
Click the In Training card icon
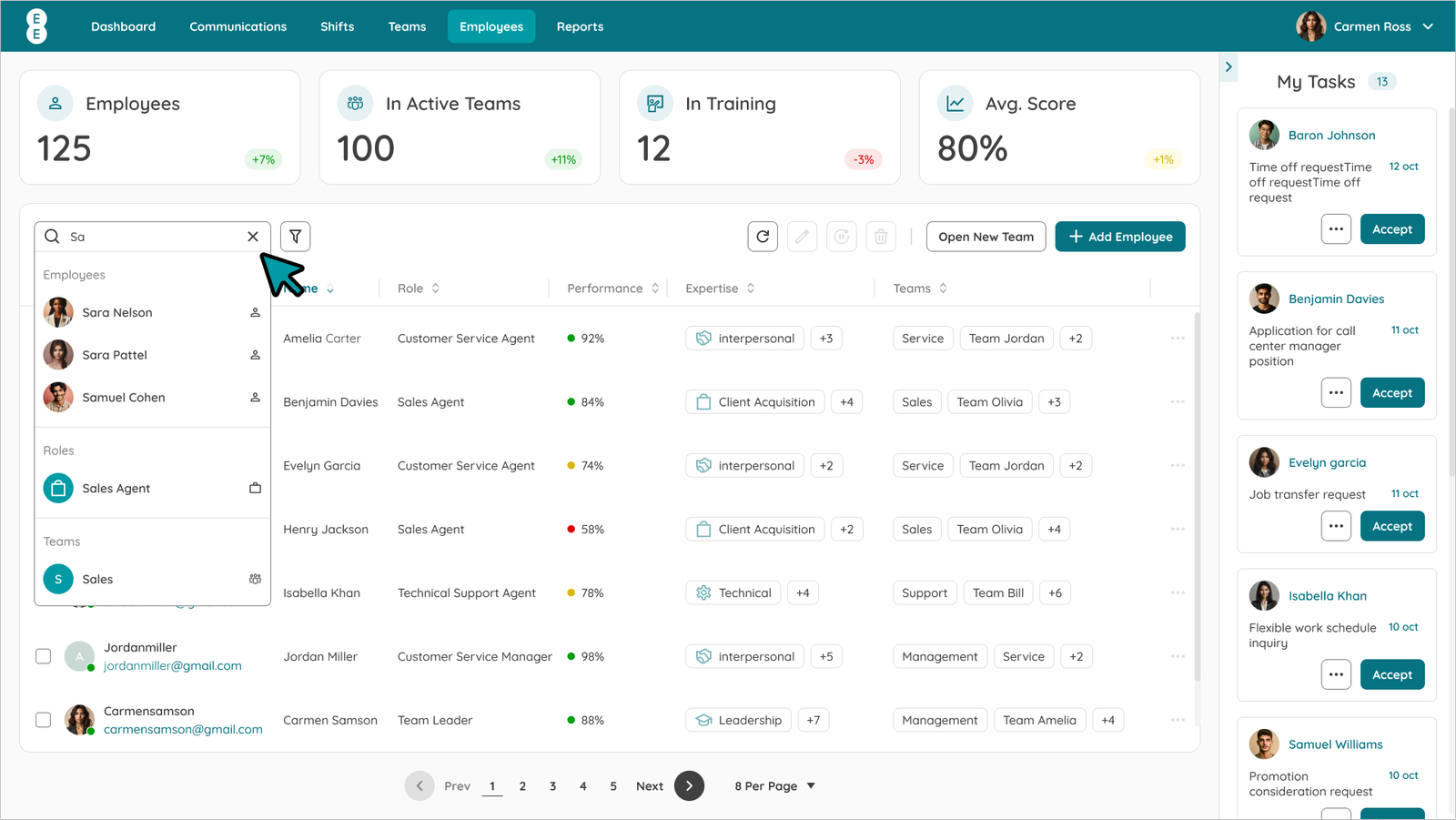click(655, 104)
